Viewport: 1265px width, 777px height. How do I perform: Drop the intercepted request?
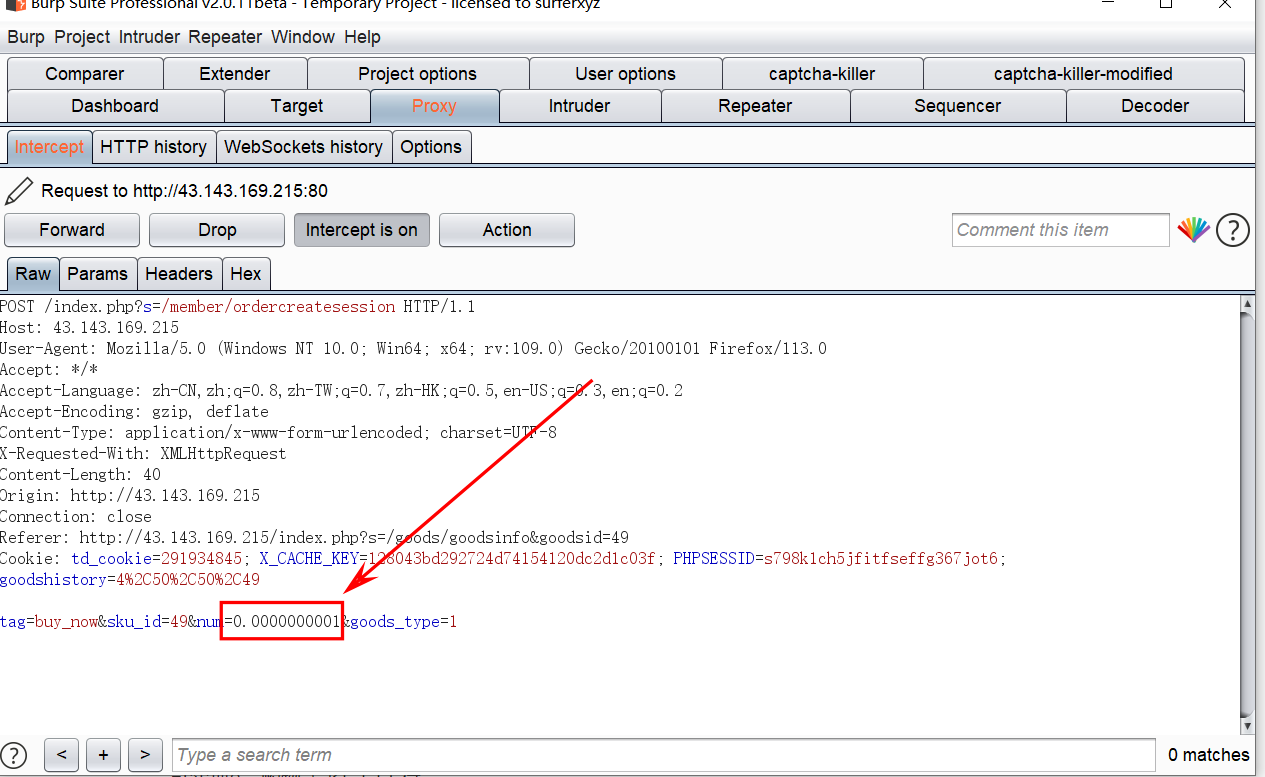point(217,230)
